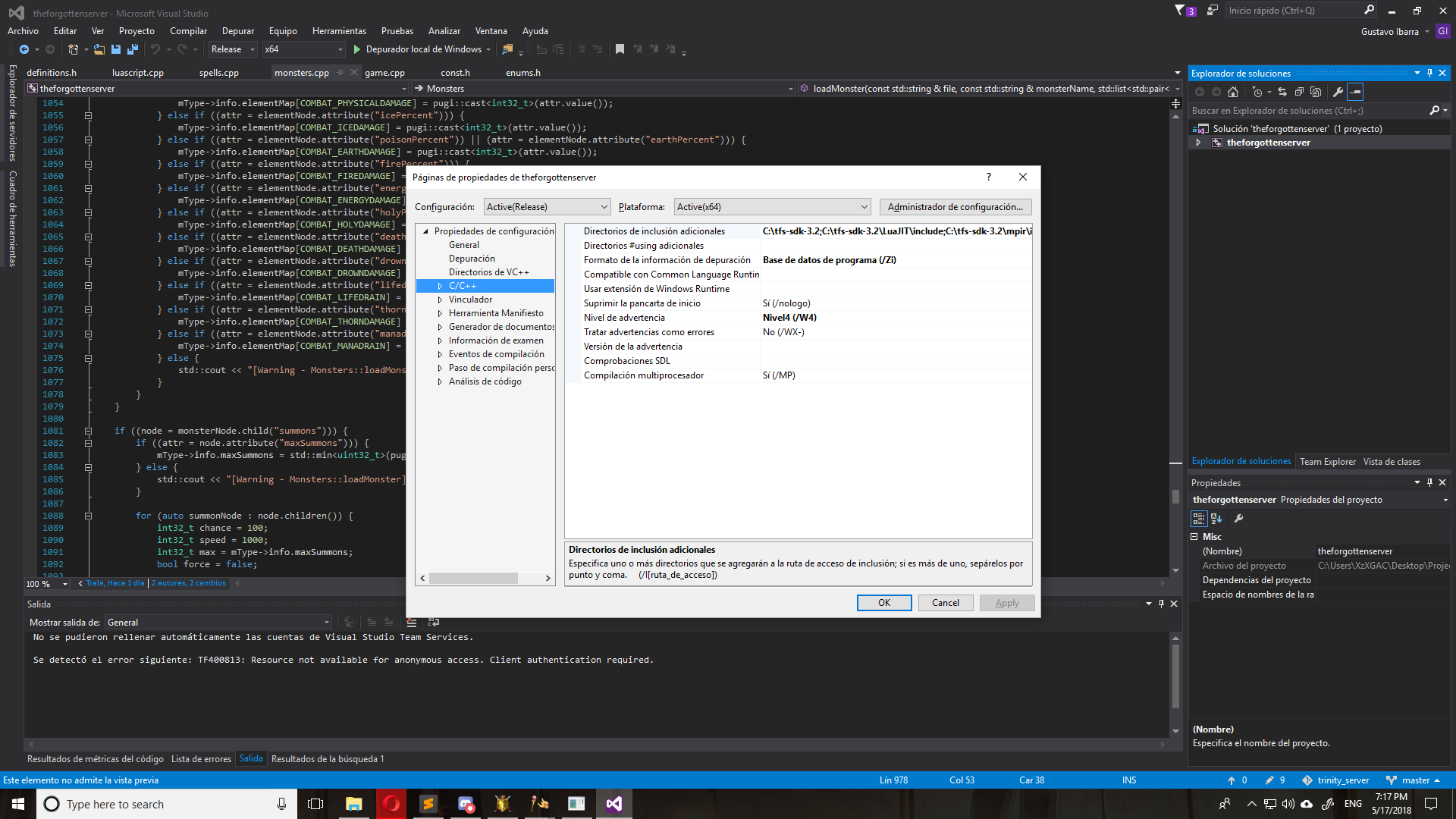Click the Output panel vertical scrollbar
This screenshot has width=1456, height=819.
[x=1175, y=686]
